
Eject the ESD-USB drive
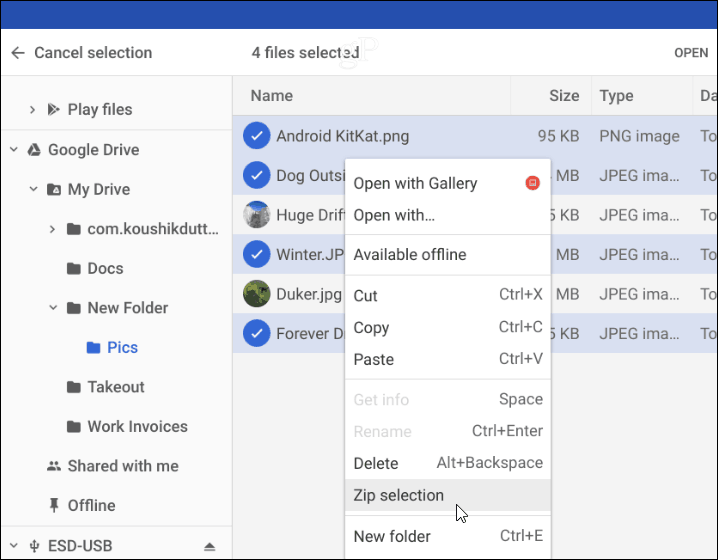tap(209, 546)
